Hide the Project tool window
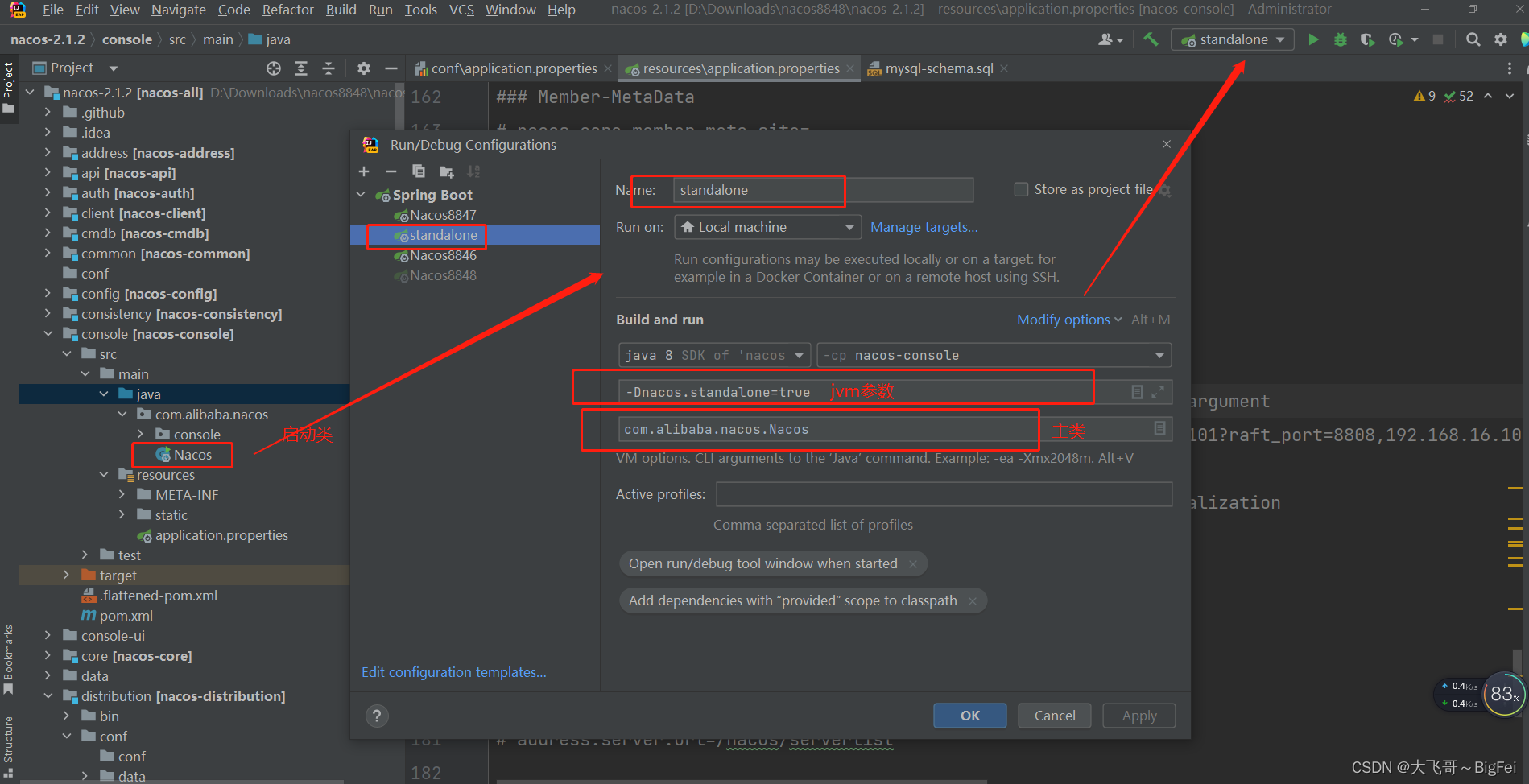The height and width of the screenshot is (784, 1529). pyautogui.click(x=391, y=68)
